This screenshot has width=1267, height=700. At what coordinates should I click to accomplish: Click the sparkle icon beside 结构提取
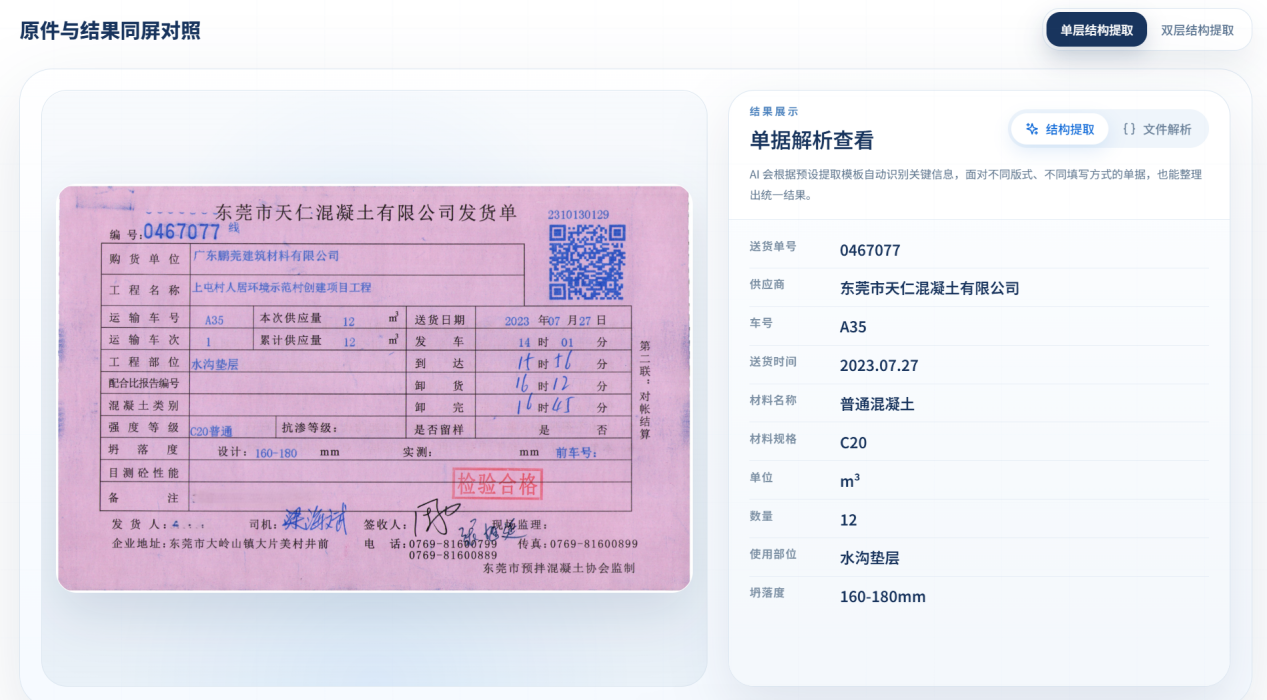tap(1032, 129)
